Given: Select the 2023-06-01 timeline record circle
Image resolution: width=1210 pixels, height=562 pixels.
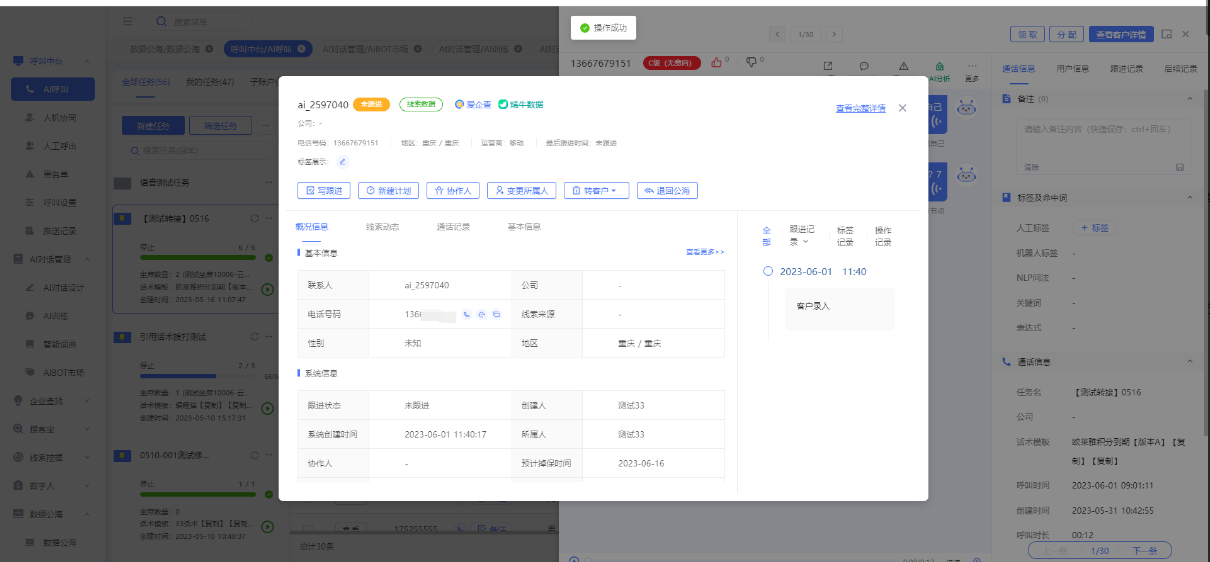Looking at the screenshot, I should (x=767, y=271).
